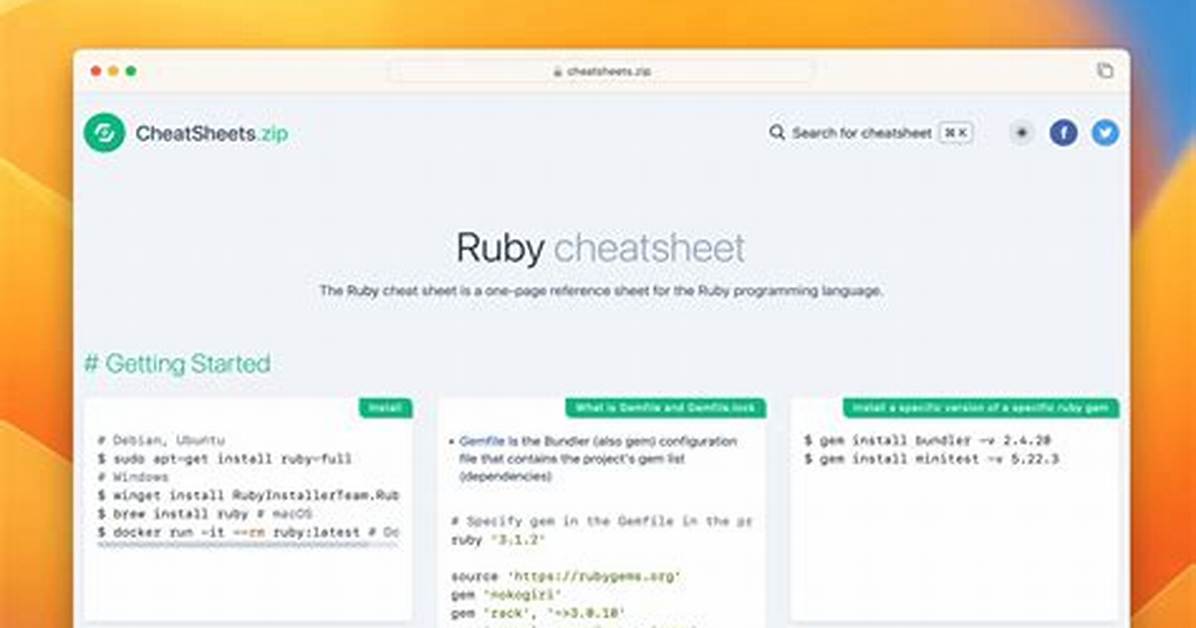The height and width of the screenshot is (628, 1196).
Task: Click the one-page reference sheet description
Action: click(600, 291)
